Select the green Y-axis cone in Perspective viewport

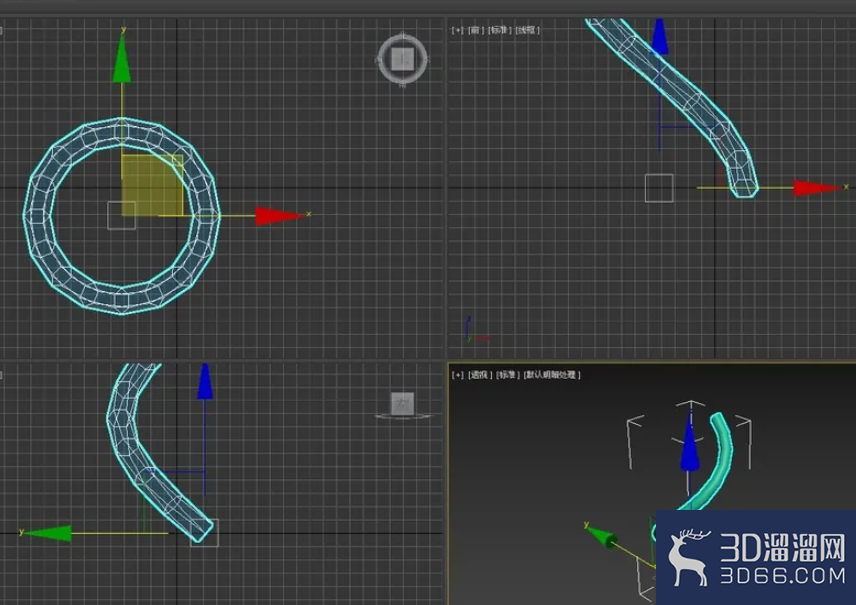(604, 537)
